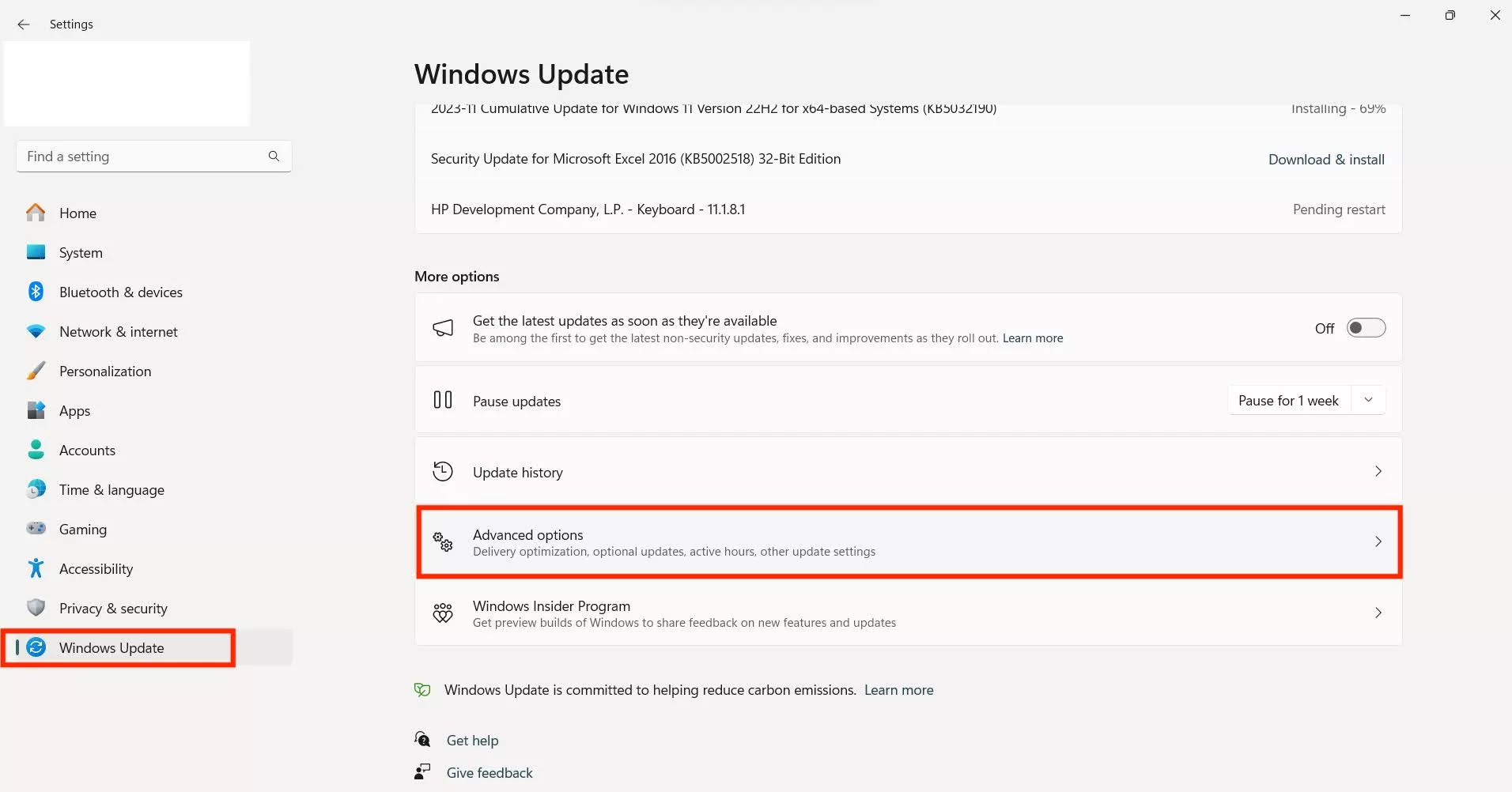Click the back arrow next to Settings
Viewport: 1512px width, 792px height.
click(x=24, y=25)
